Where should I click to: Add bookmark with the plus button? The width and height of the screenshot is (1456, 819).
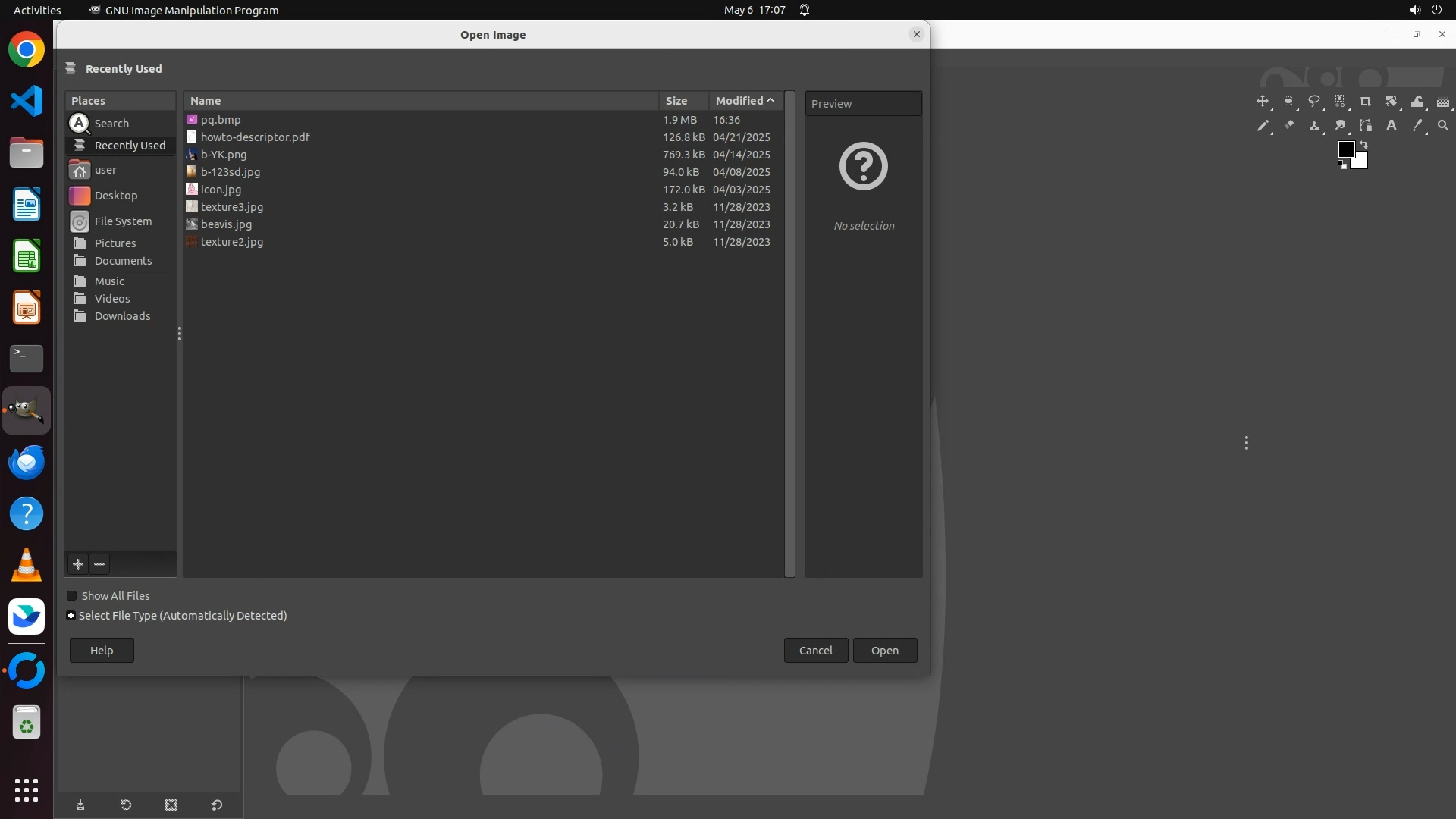78,564
